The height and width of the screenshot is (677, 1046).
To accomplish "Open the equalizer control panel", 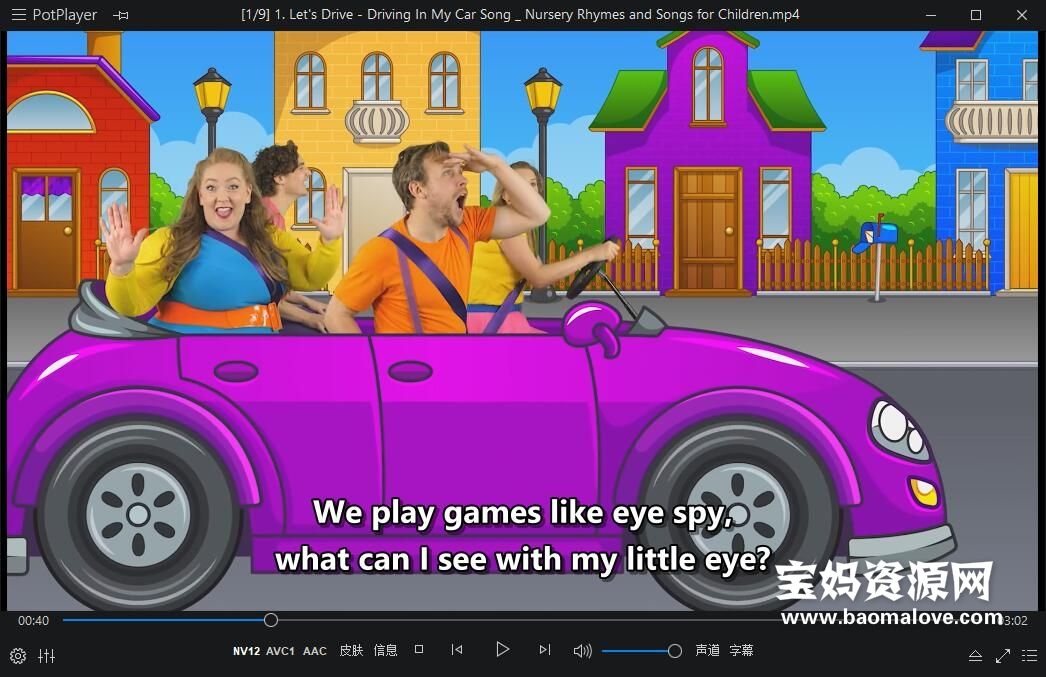I will [x=47, y=656].
